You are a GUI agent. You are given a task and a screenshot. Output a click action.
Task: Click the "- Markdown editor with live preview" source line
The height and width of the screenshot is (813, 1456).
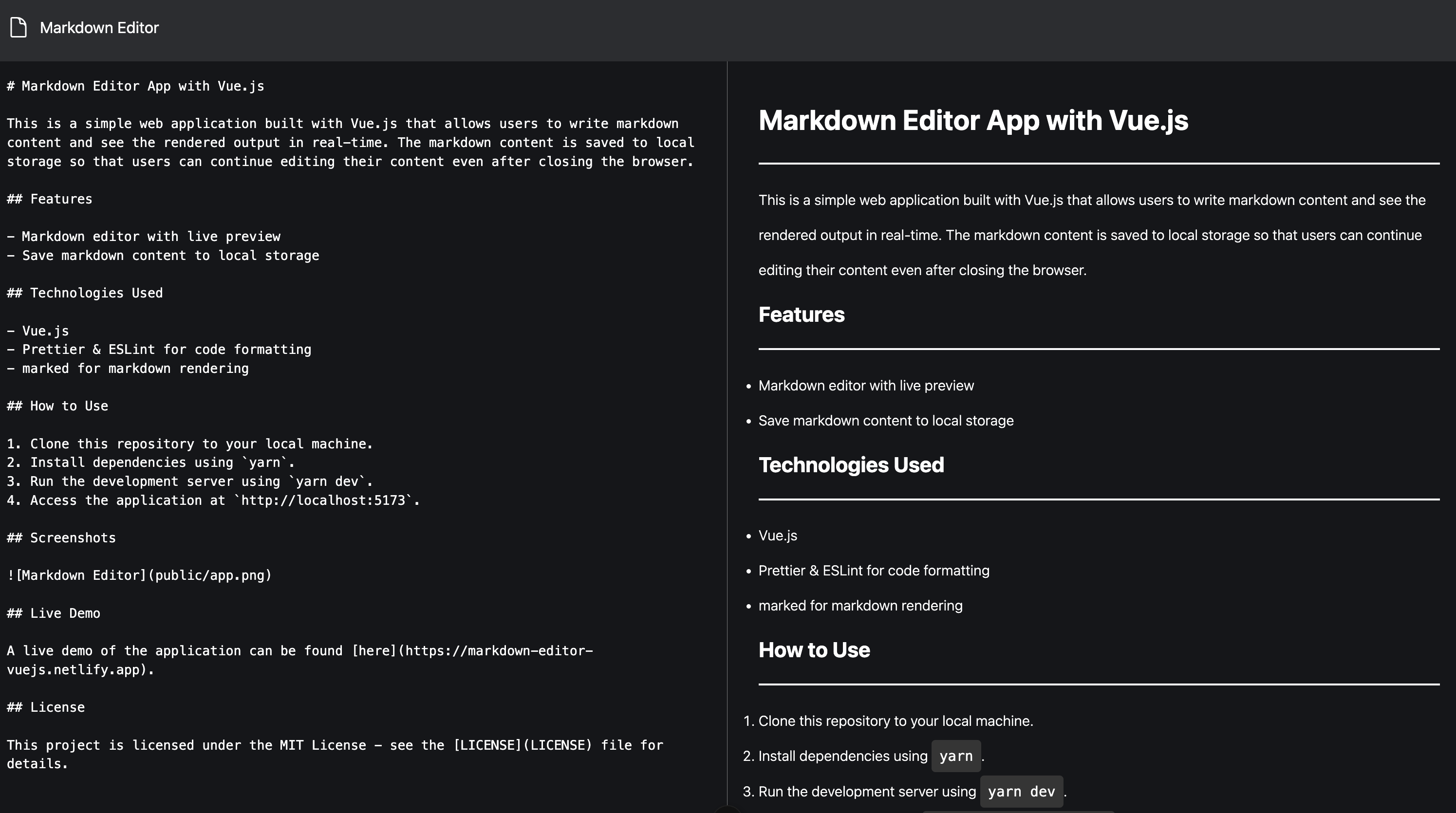(144, 236)
